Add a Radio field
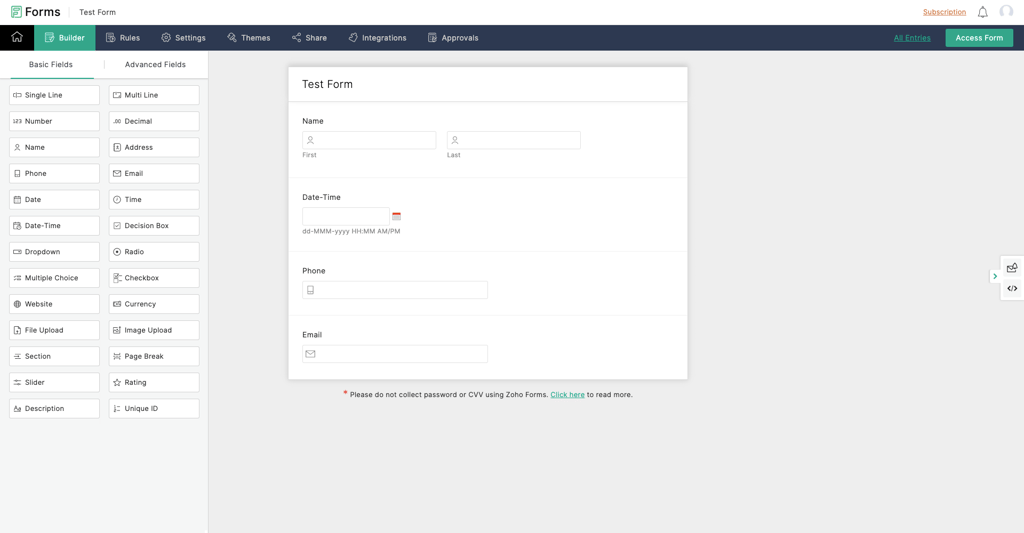The image size is (1024, 533). pos(154,251)
